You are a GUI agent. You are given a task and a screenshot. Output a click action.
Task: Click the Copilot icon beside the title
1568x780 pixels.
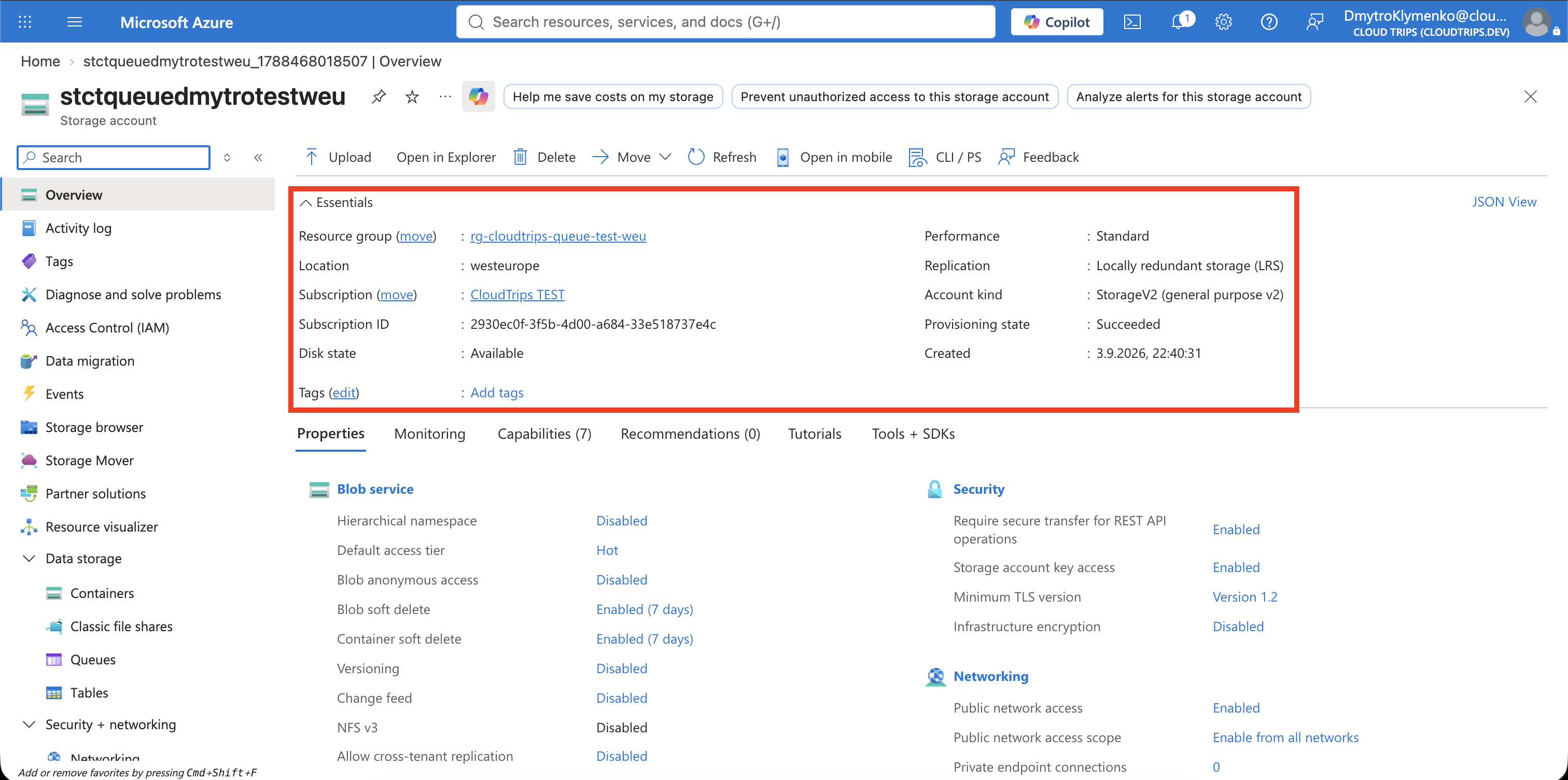pos(479,97)
